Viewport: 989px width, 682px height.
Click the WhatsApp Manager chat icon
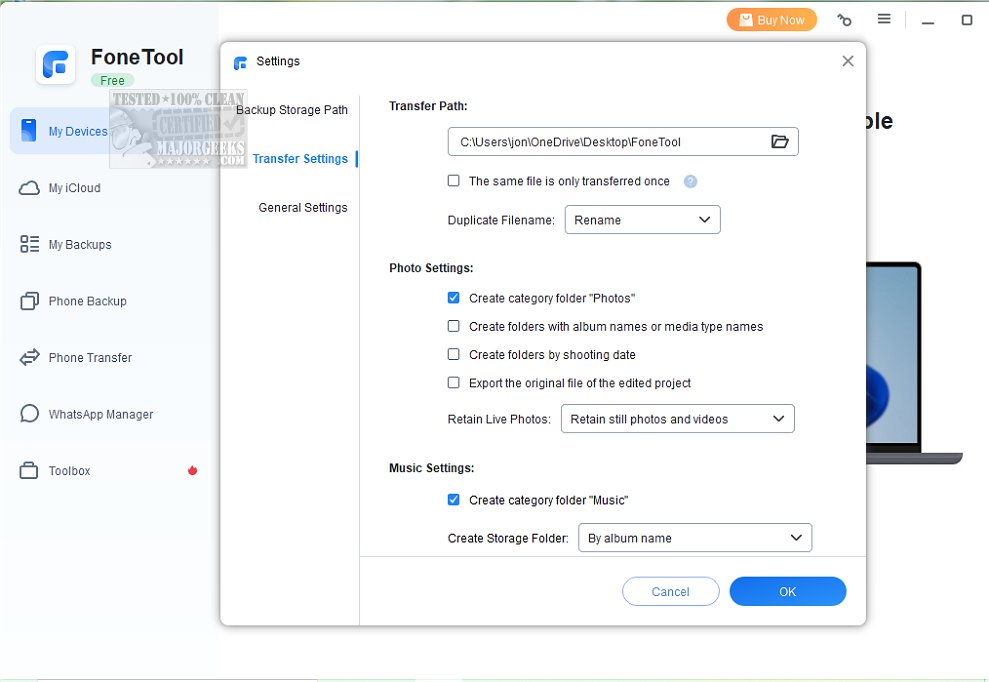tap(29, 414)
